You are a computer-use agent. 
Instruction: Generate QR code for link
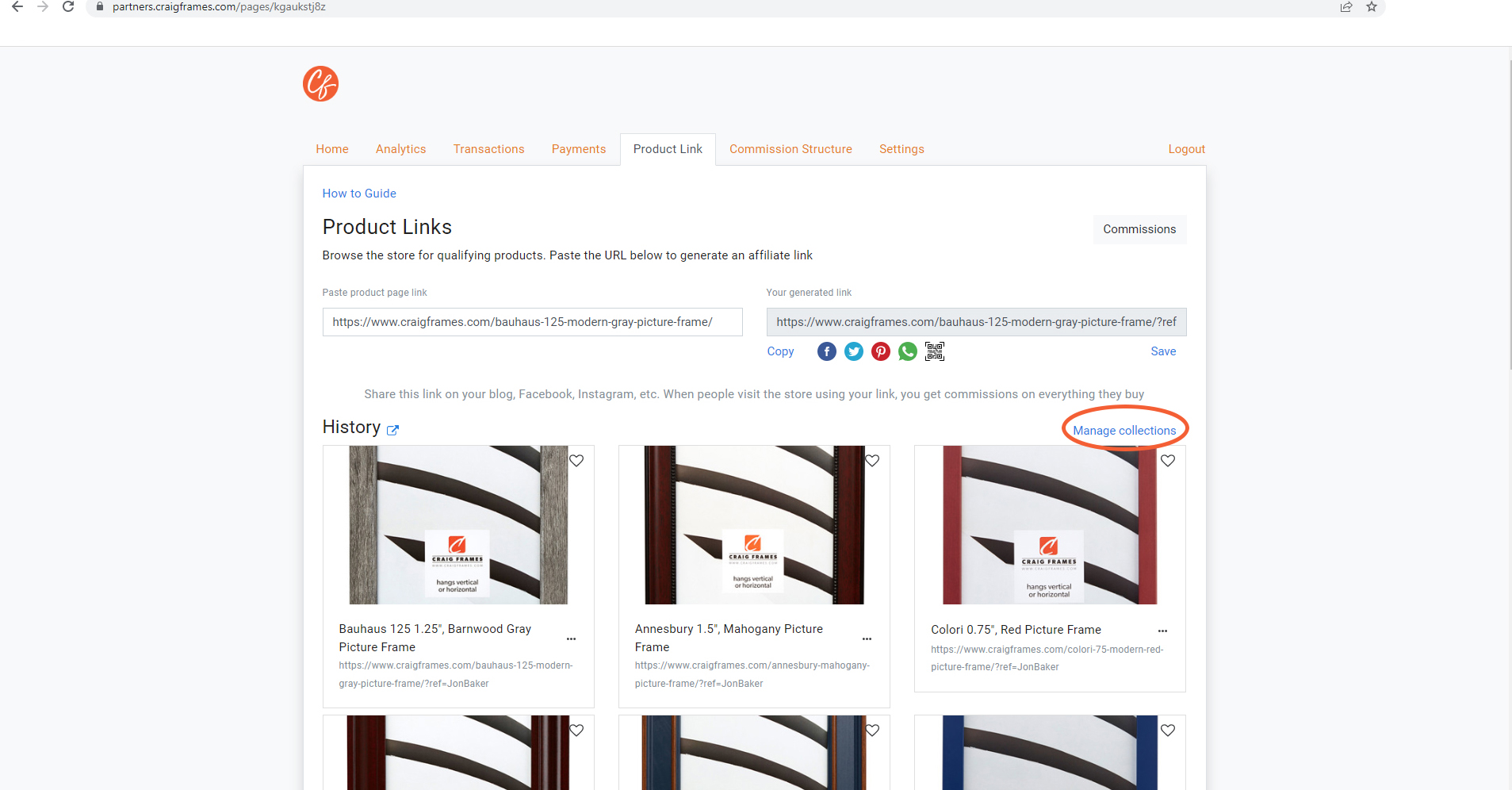(x=935, y=351)
